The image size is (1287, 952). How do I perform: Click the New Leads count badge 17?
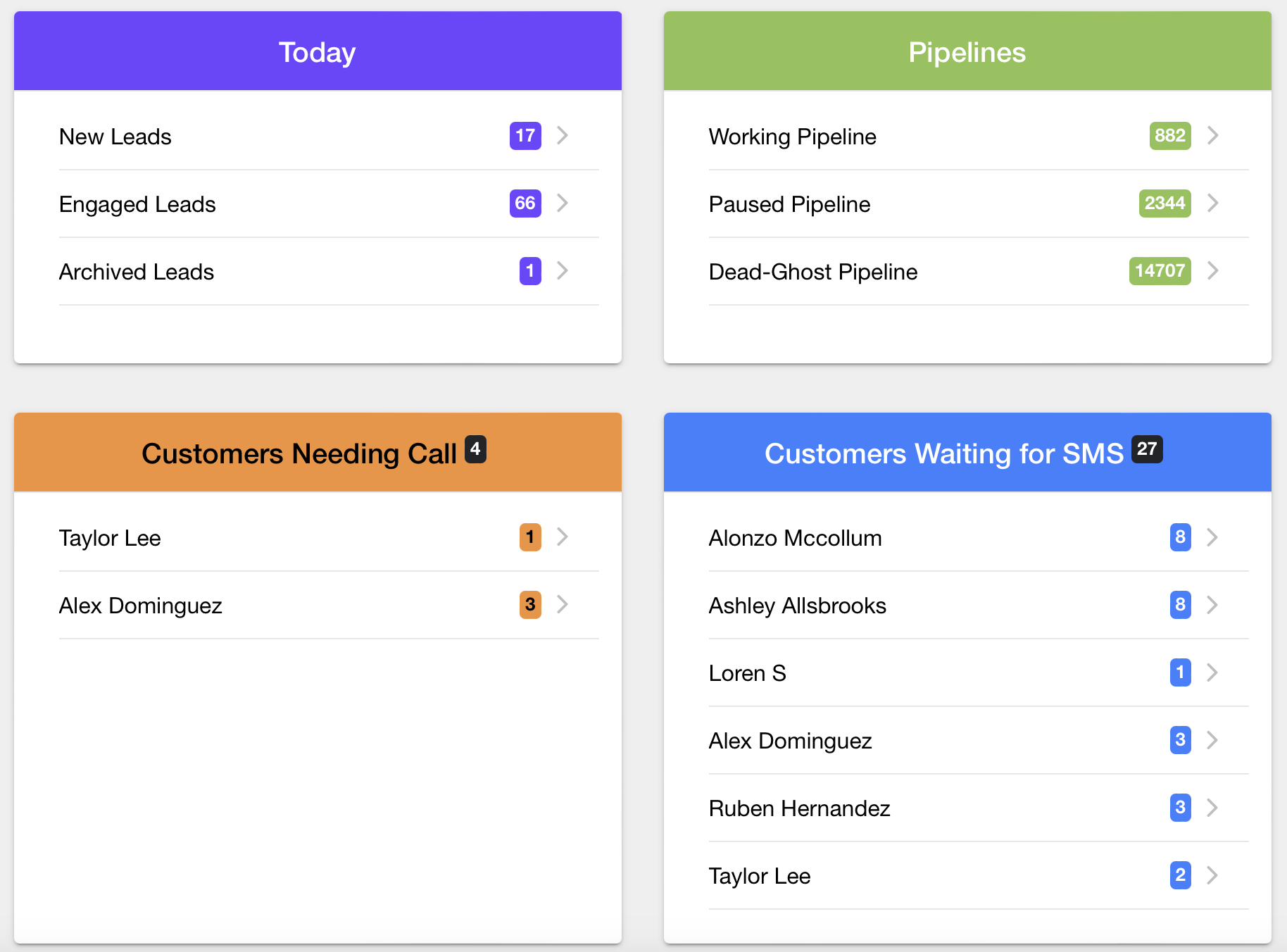(525, 136)
